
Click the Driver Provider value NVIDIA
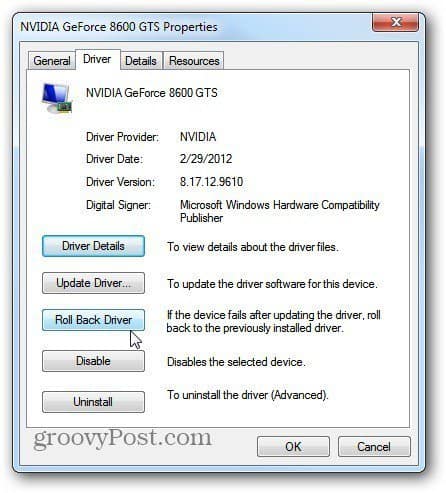[198, 137]
